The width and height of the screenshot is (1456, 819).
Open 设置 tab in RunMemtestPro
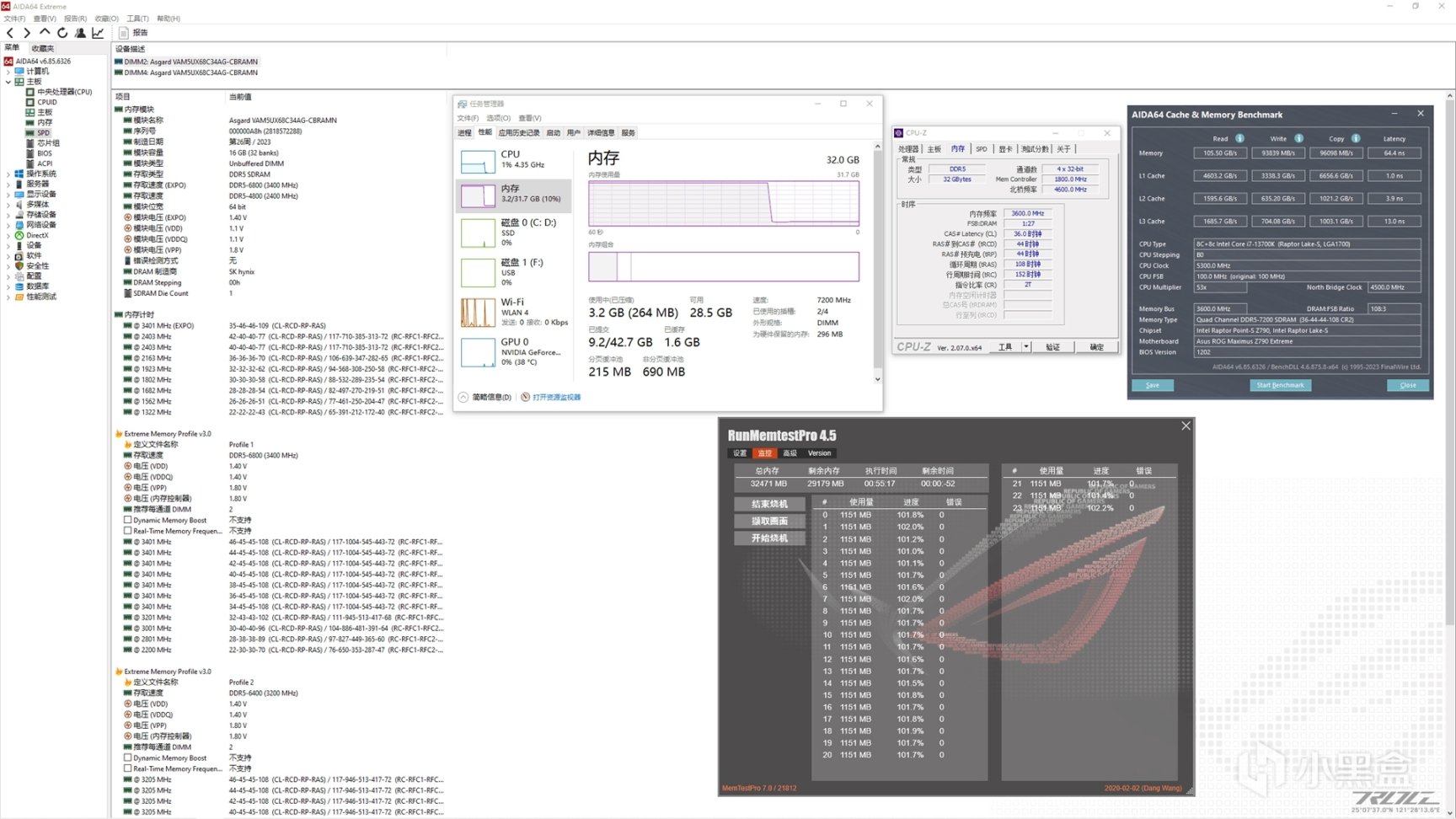click(740, 453)
